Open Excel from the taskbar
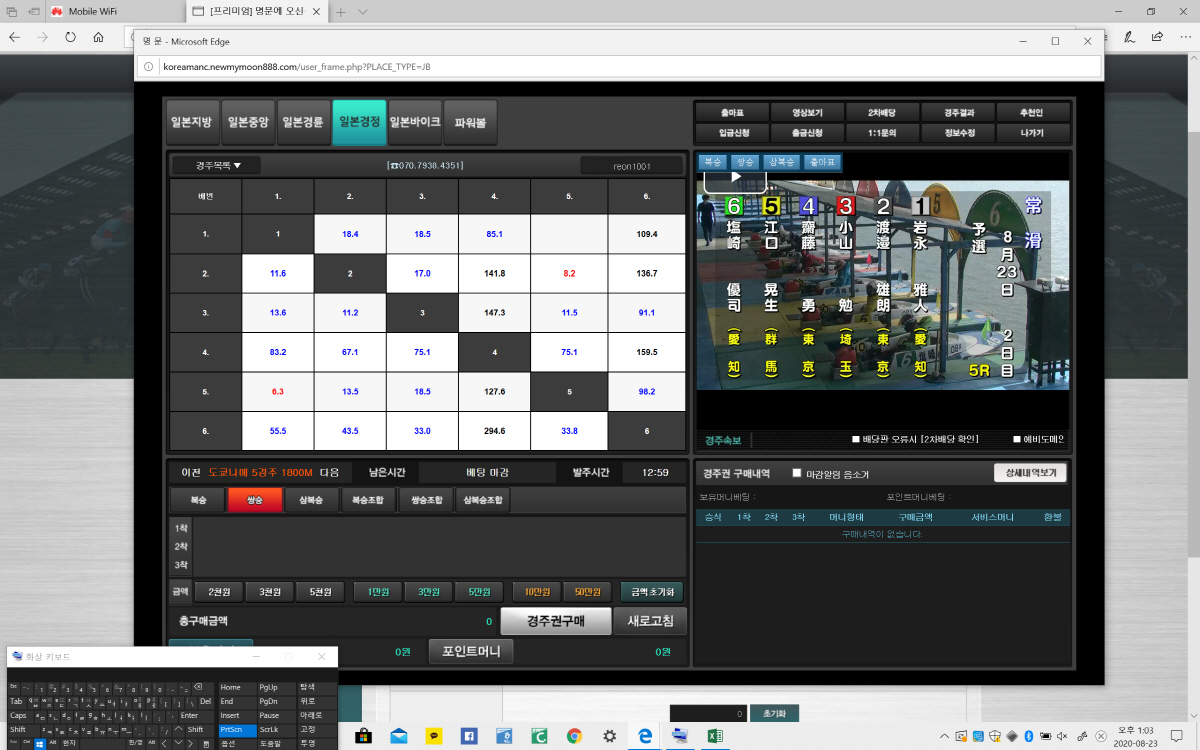Screen dimensions: 1200x750 tap(715, 736)
